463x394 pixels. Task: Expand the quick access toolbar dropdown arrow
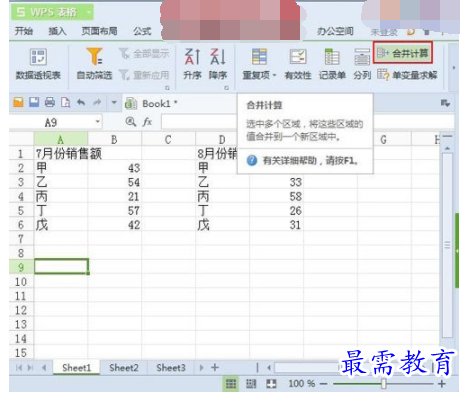(x=114, y=102)
